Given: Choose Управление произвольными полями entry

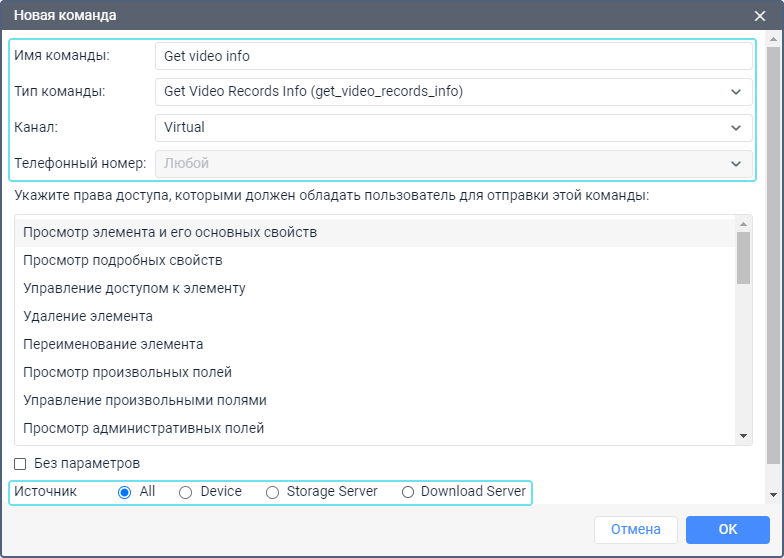Looking at the screenshot, I should coord(145,401).
